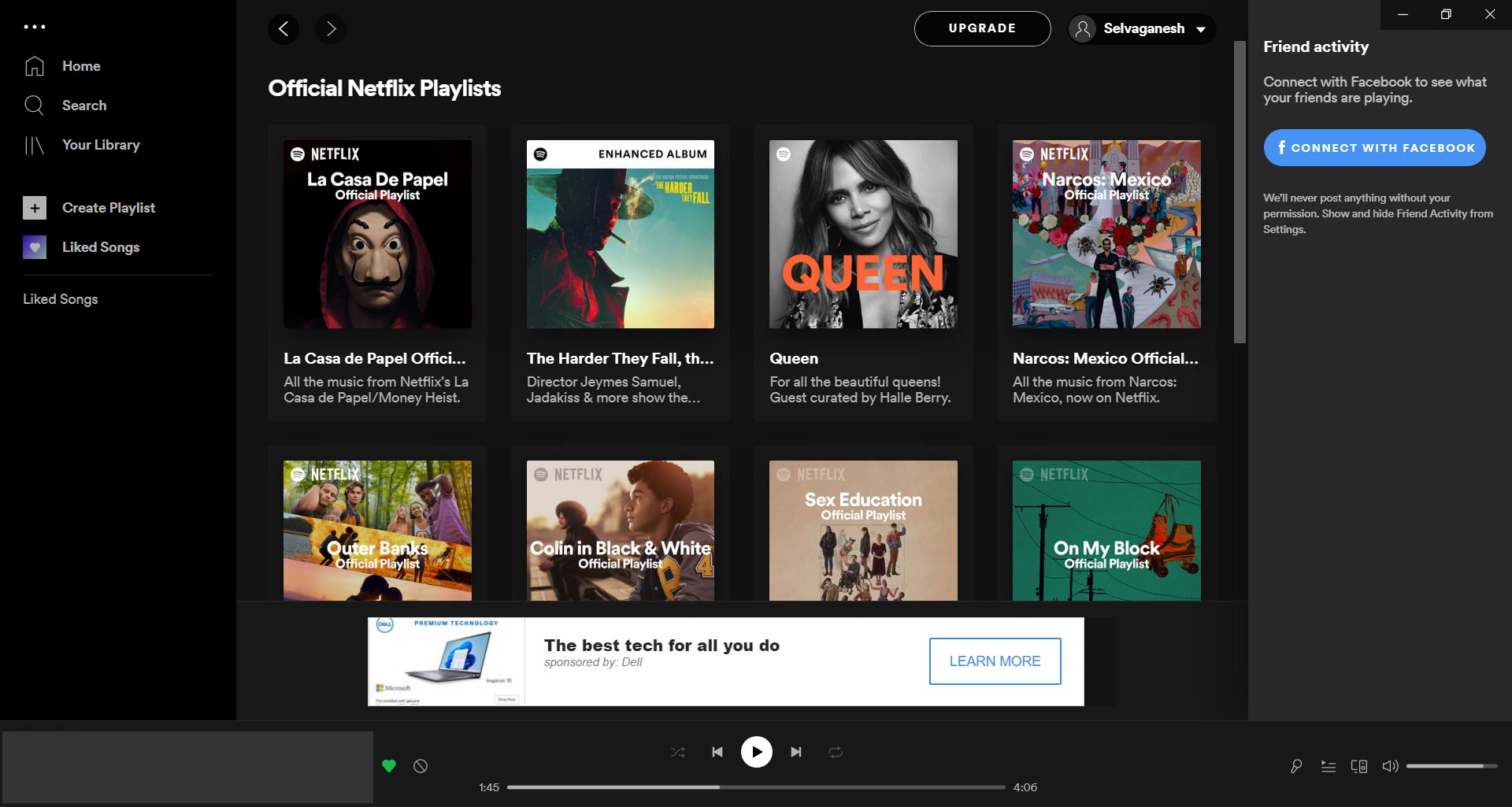The height and width of the screenshot is (807, 1512).
Task: Open Outer Banks Official Playlist cover
Action: point(377,531)
